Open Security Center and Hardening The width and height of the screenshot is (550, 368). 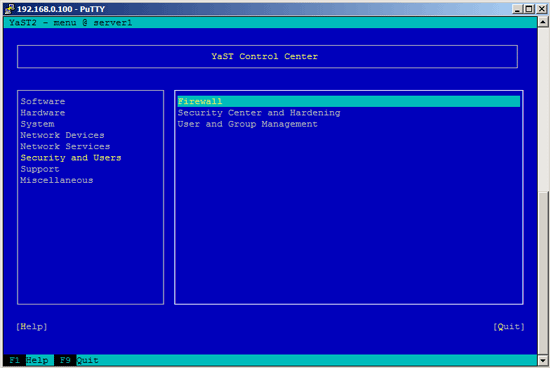[259, 113]
